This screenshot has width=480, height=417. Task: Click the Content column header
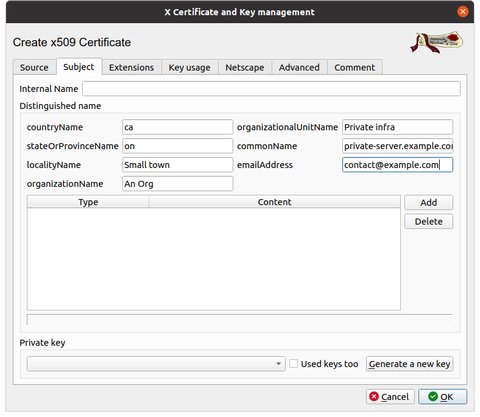click(x=274, y=202)
